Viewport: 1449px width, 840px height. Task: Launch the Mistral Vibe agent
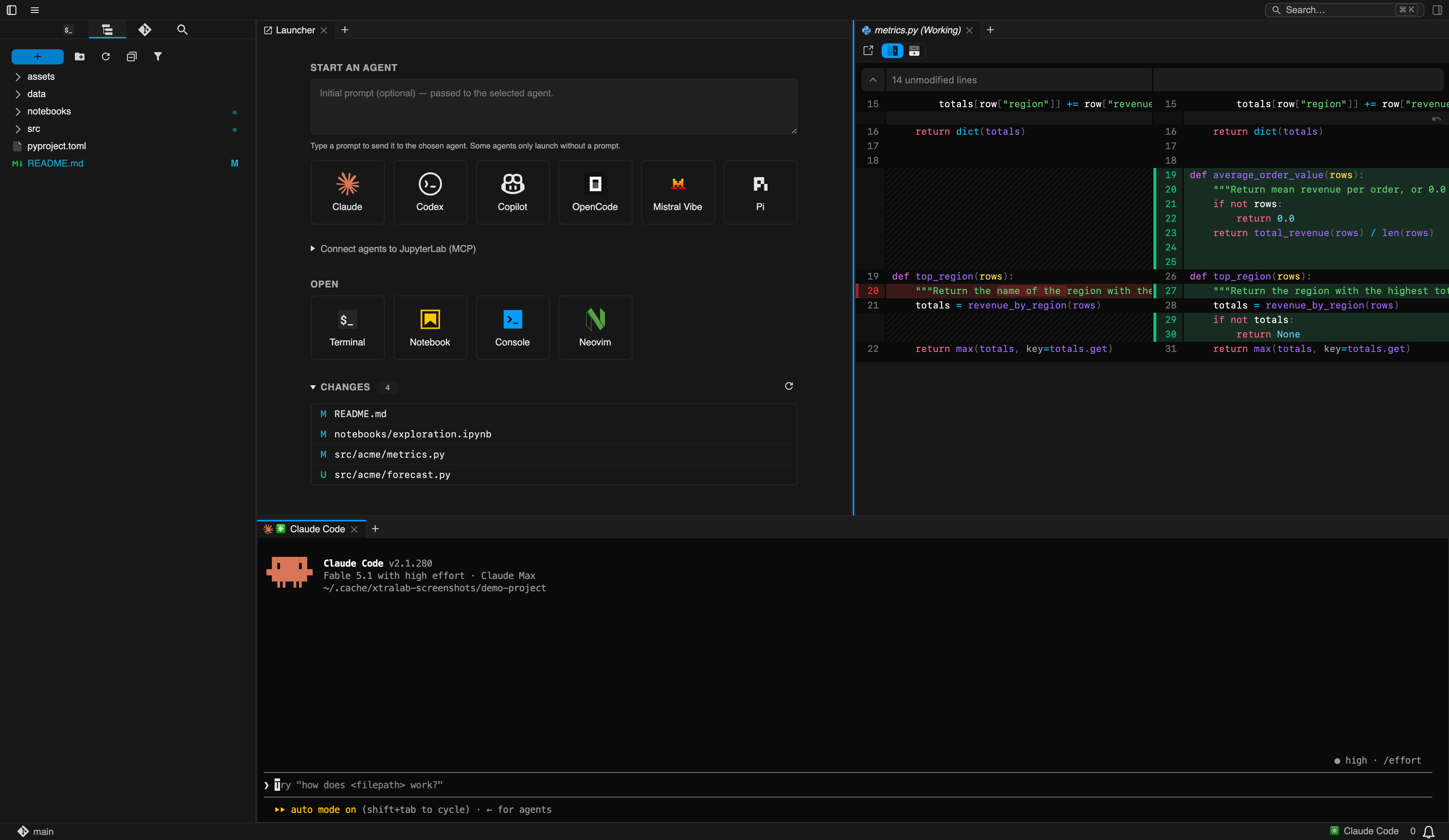[x=677, y=192]
